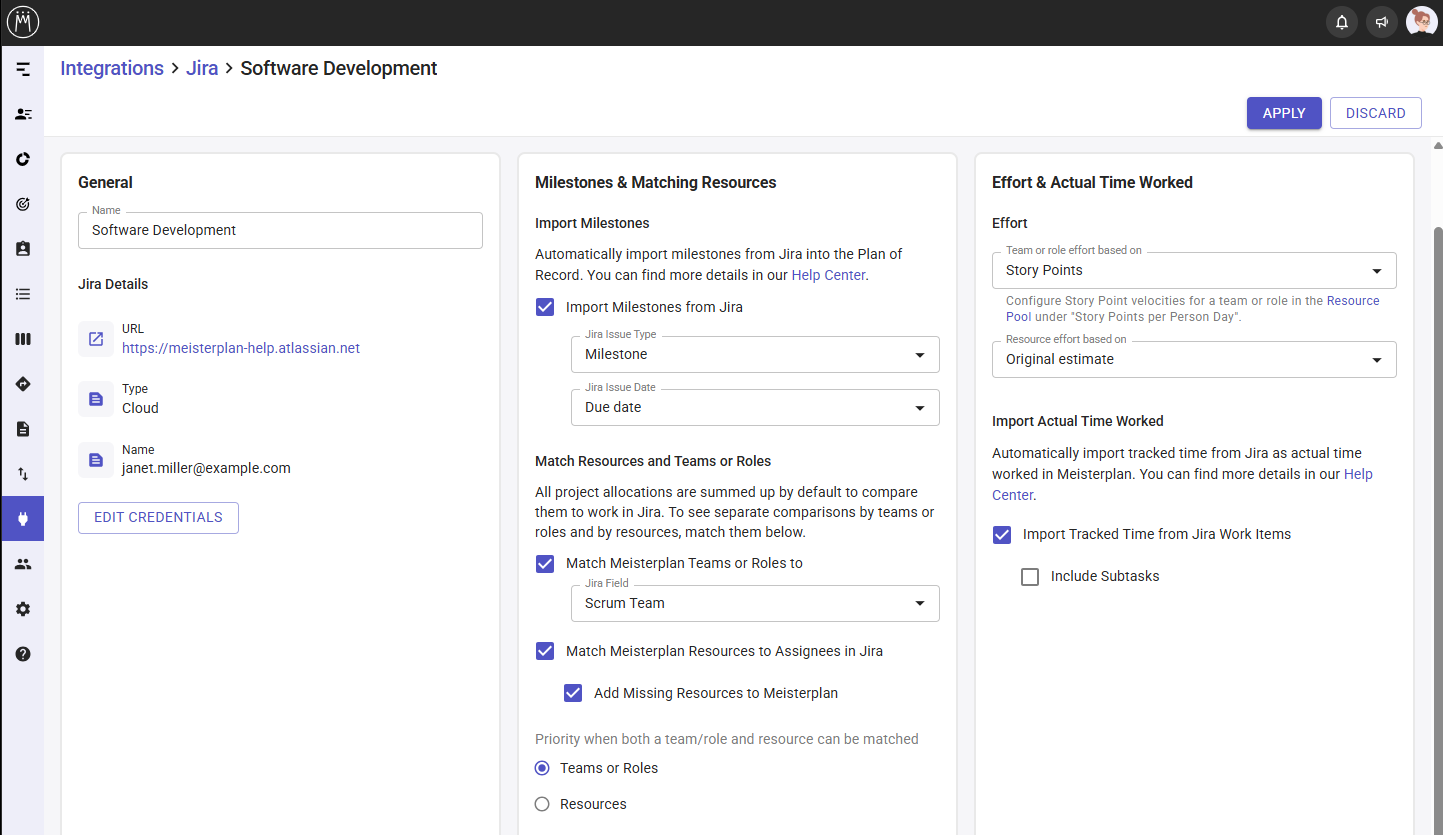
Task: Click Effort & Actual Time Worked heading
Action: tap(1092, 182)
